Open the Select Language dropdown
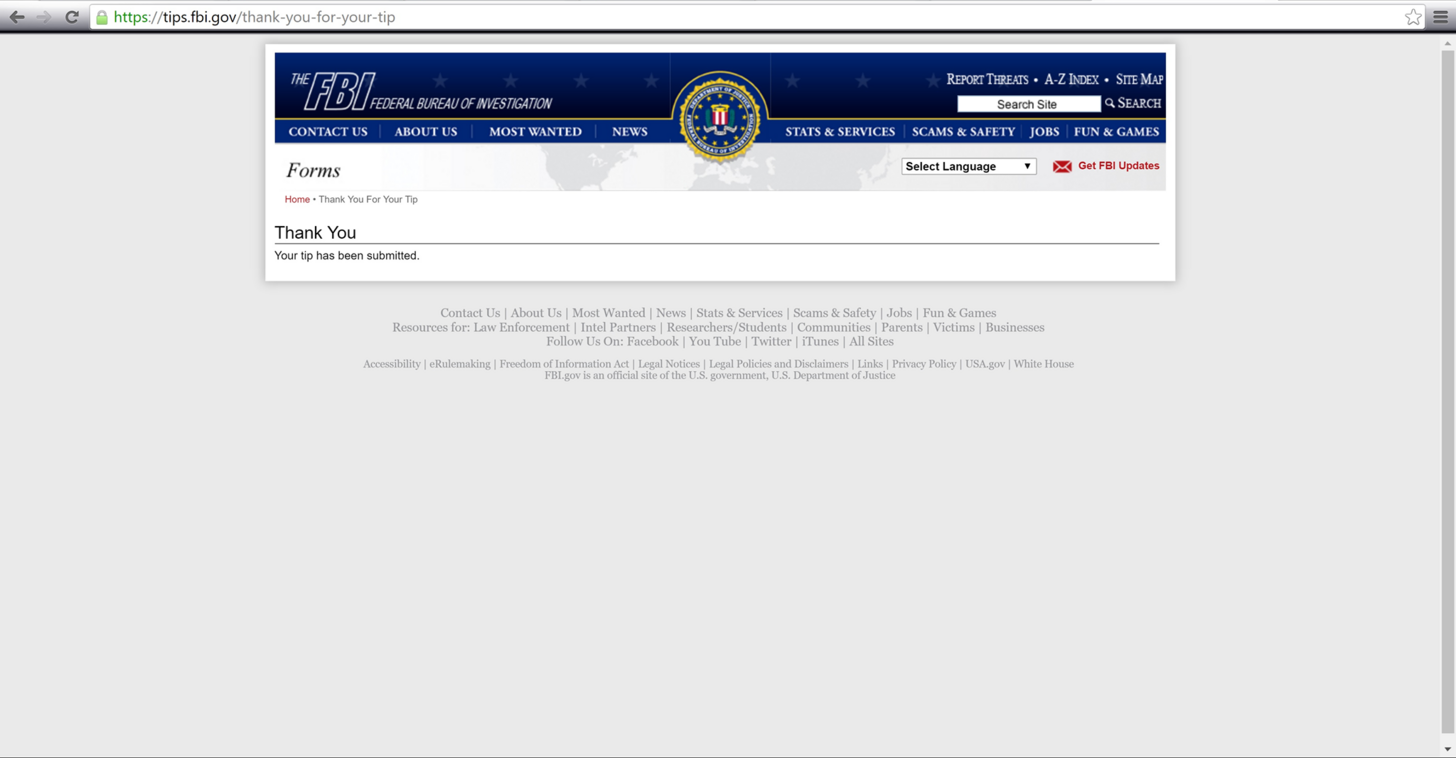The height and width of the screenshot is (758, 1456). (969, 166)
